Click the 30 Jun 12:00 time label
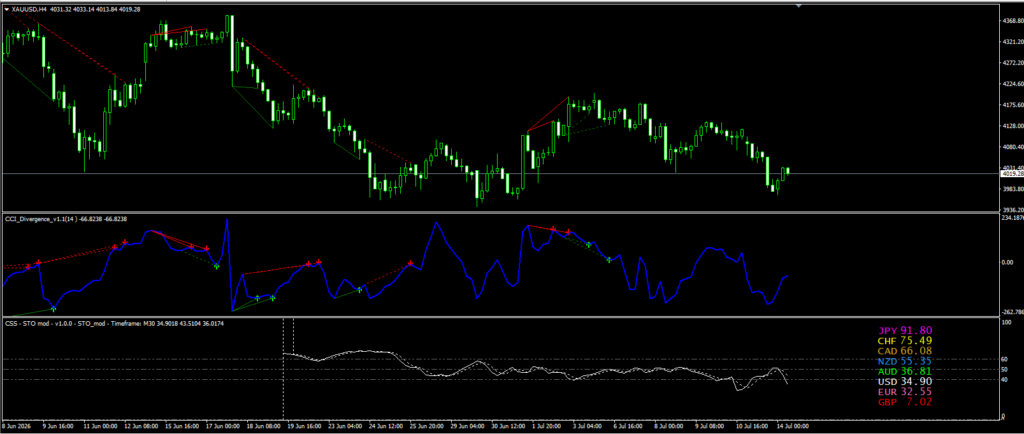This screenshot has height=434, width=1024. point(510,426)
